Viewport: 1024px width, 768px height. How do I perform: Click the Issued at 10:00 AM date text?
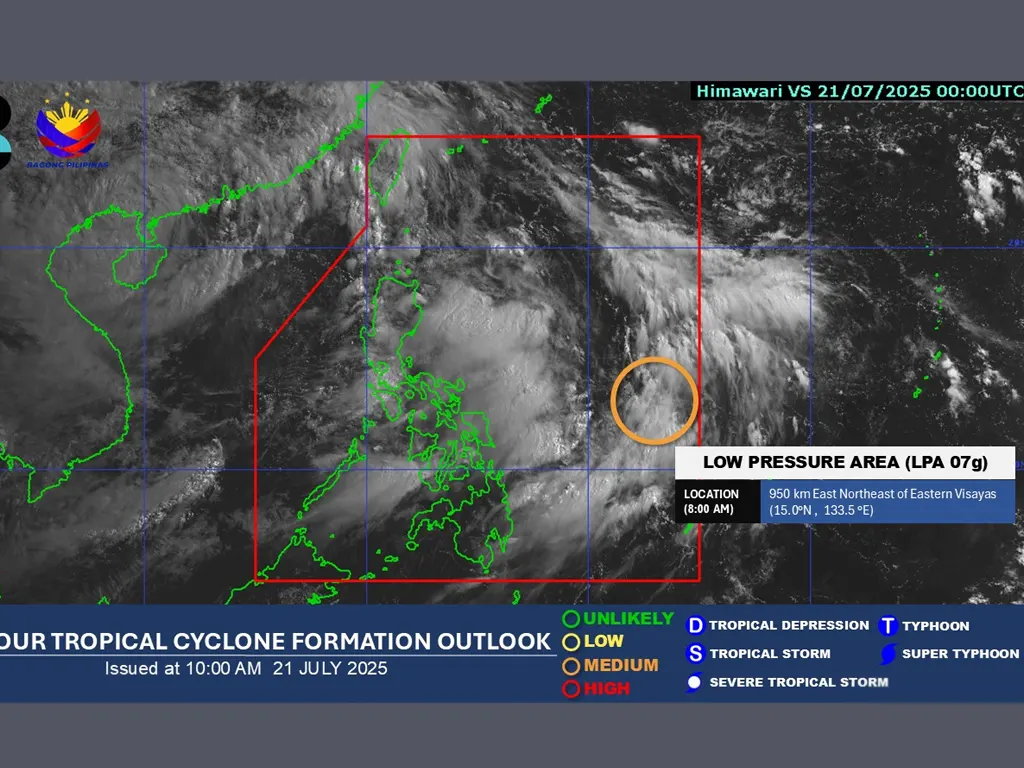tap(246, 668)
